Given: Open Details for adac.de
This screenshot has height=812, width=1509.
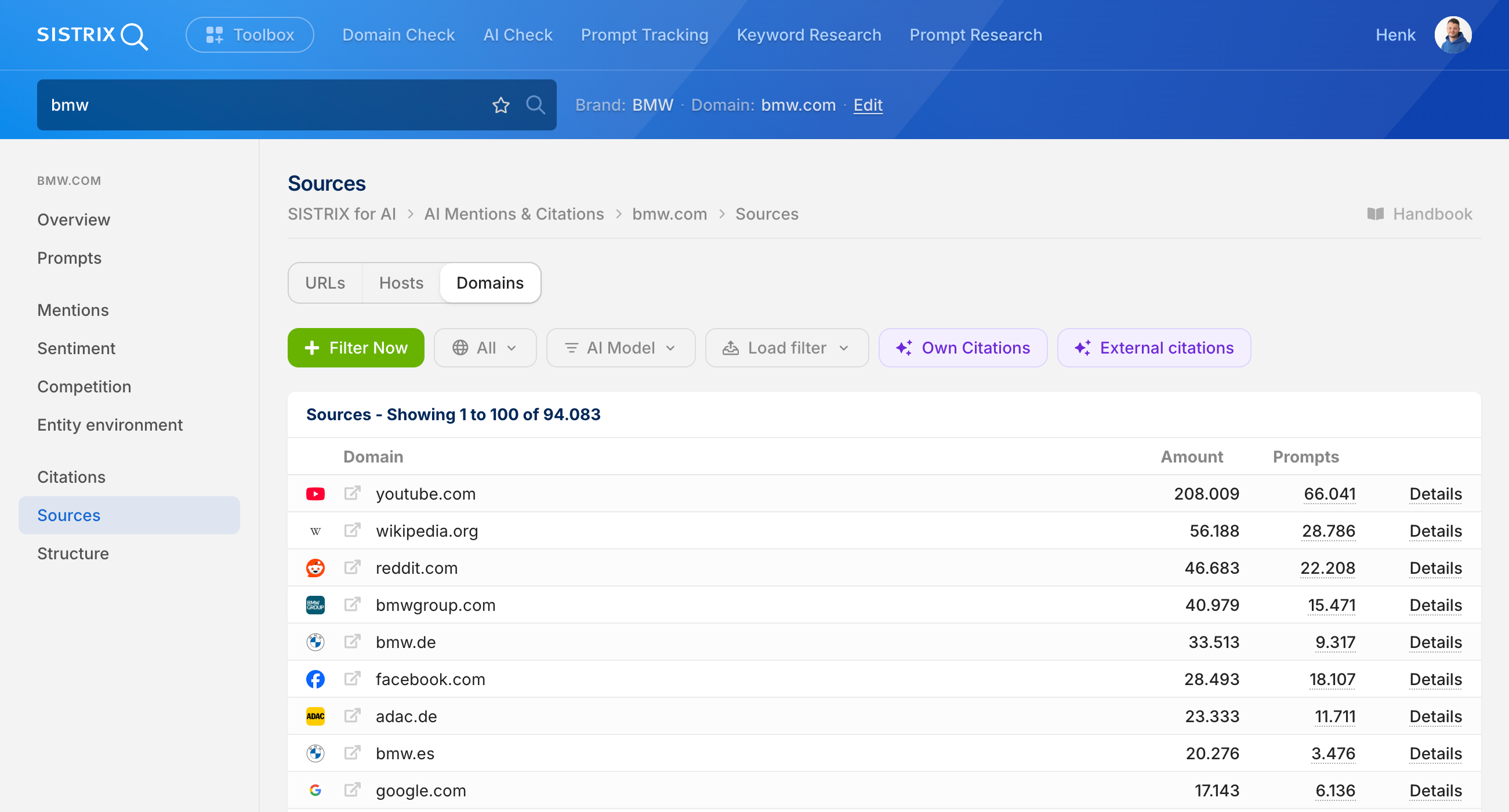Looking at the screenshot, I should 1435,716.
